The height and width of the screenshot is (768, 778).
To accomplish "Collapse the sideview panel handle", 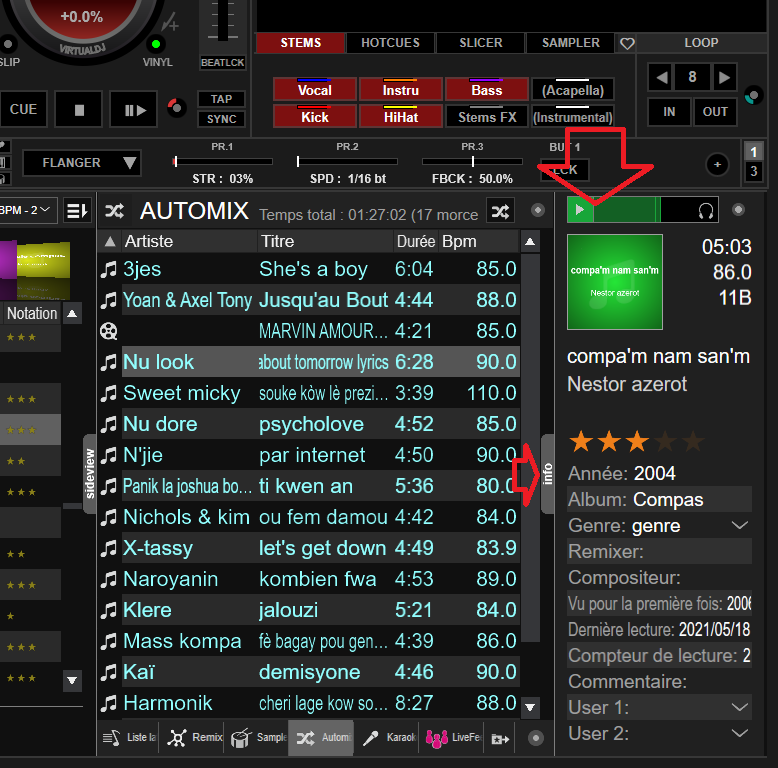I will click(90, 473).
